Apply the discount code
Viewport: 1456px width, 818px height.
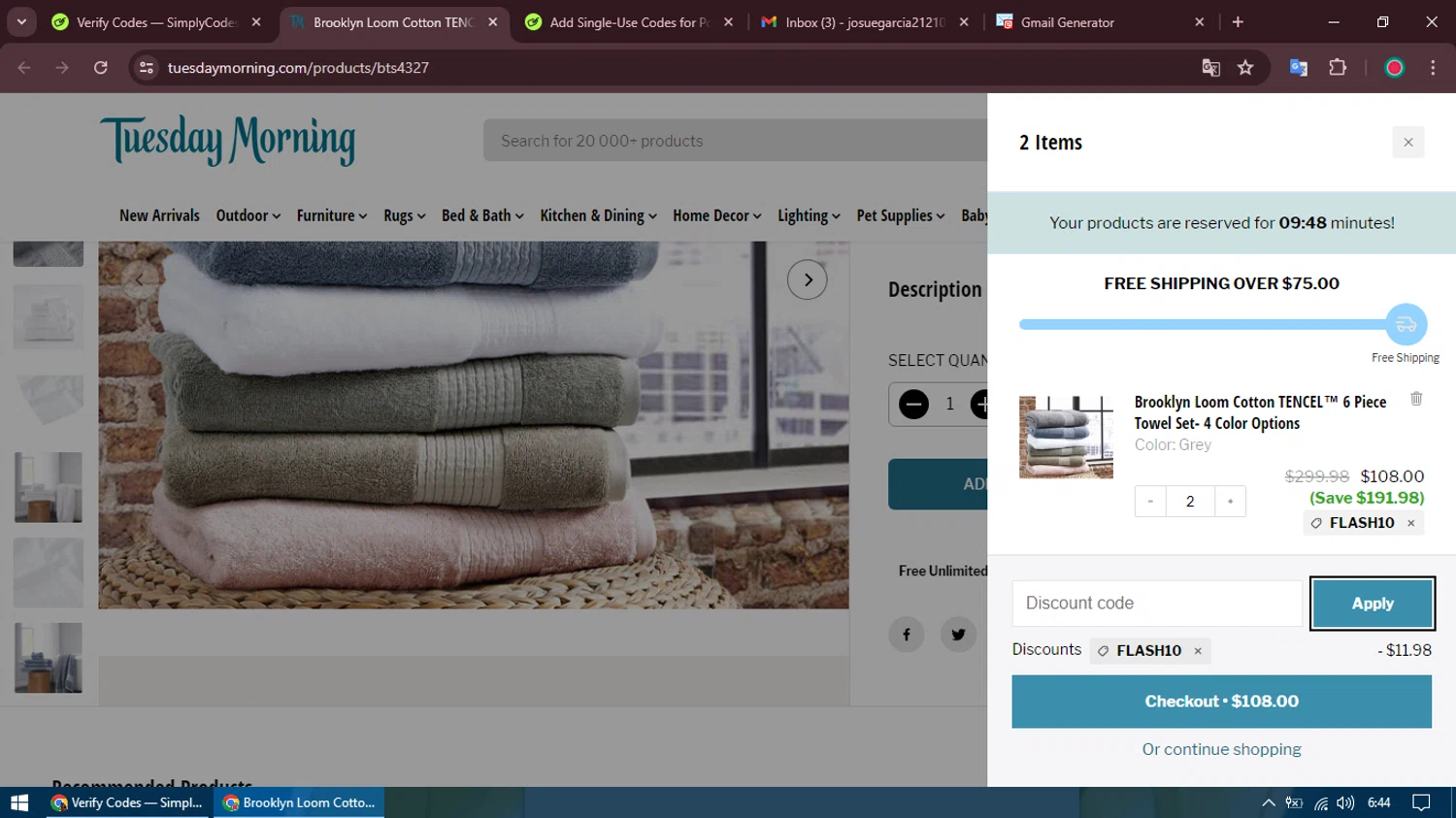coord(1373,604)
